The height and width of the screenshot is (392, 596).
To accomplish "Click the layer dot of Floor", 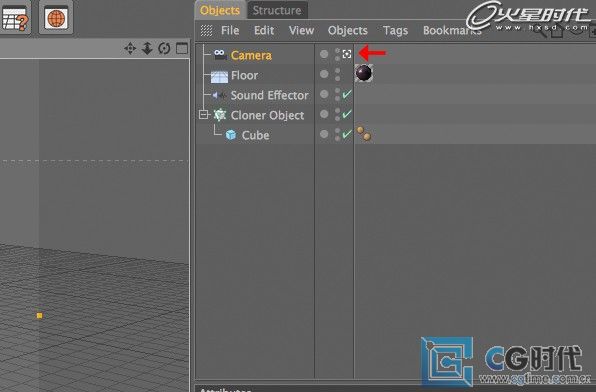I will click(324, 74).
